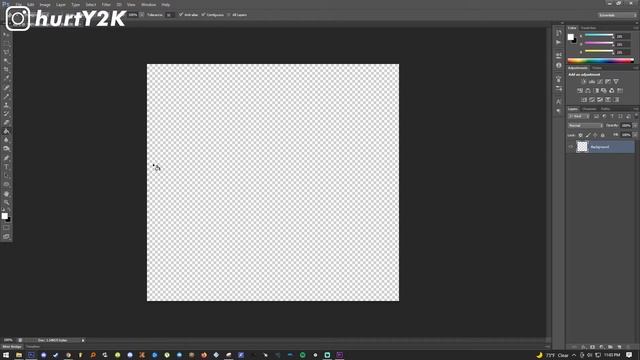This screenshot has width=640, height=360.
Task: Toggle the Anti-alias checkbox
Action: click(181, 15)
